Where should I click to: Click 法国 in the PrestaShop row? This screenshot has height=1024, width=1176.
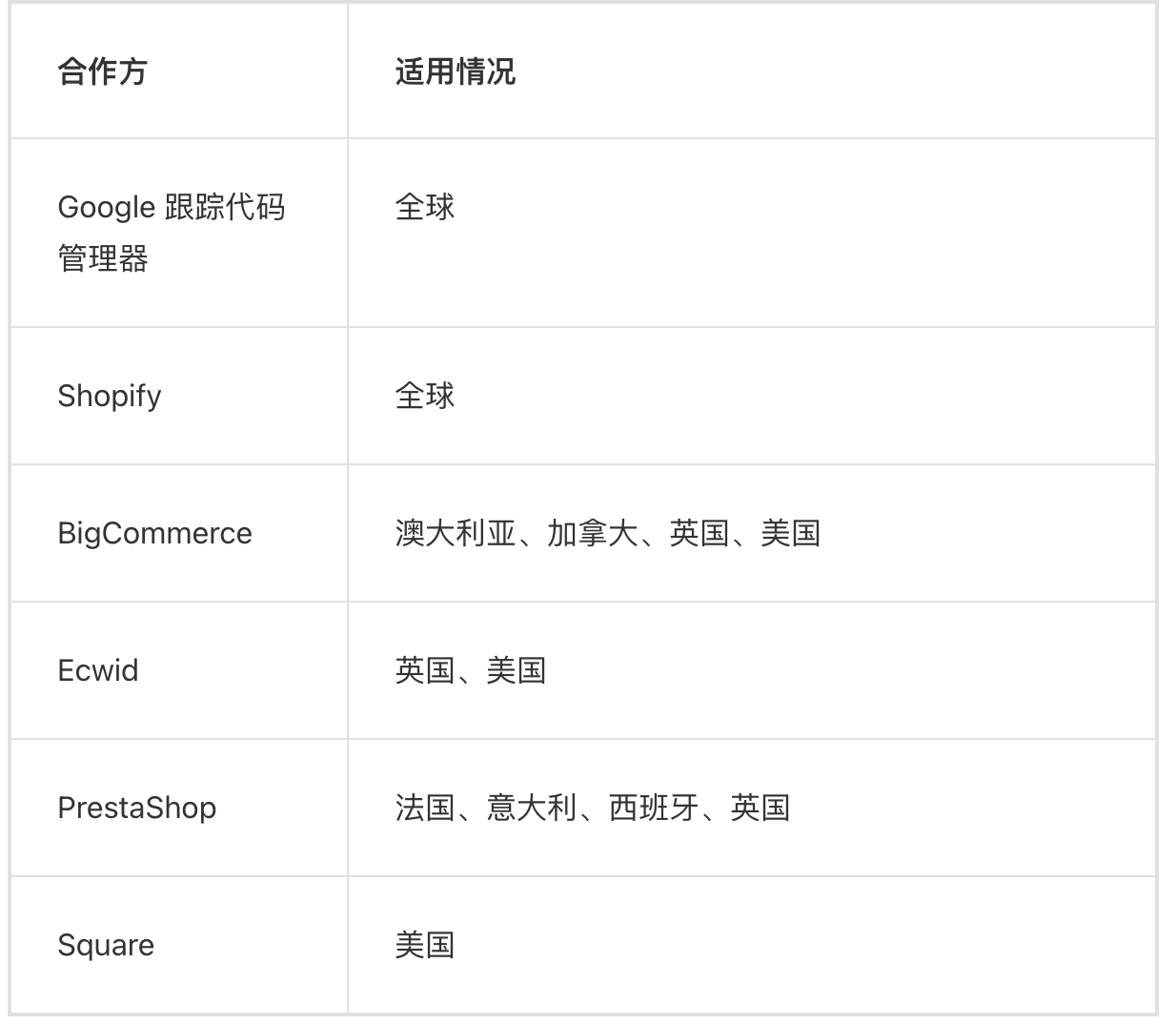[425, 808]
